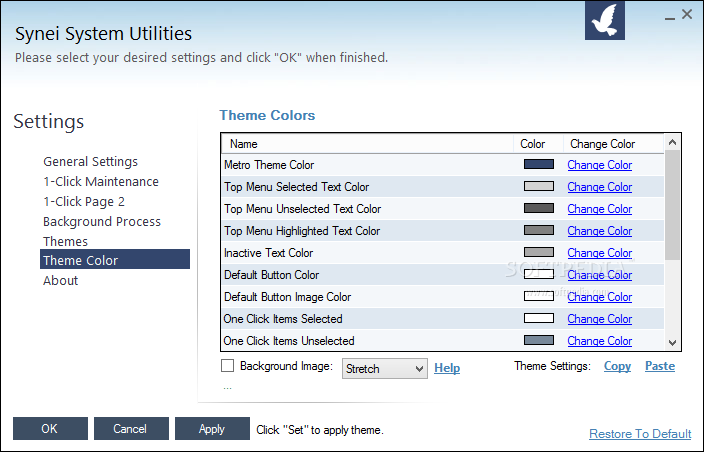The width and height of the screenshot is (704, 452).
Task: Click the color list scrollbar thumb
Action: (672, 205)
